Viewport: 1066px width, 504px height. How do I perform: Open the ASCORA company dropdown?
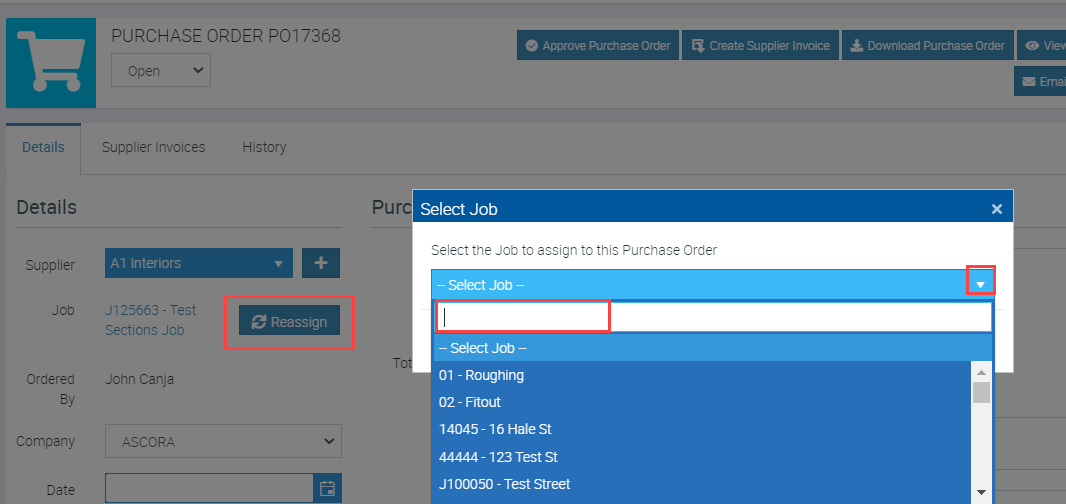point(223,441)
